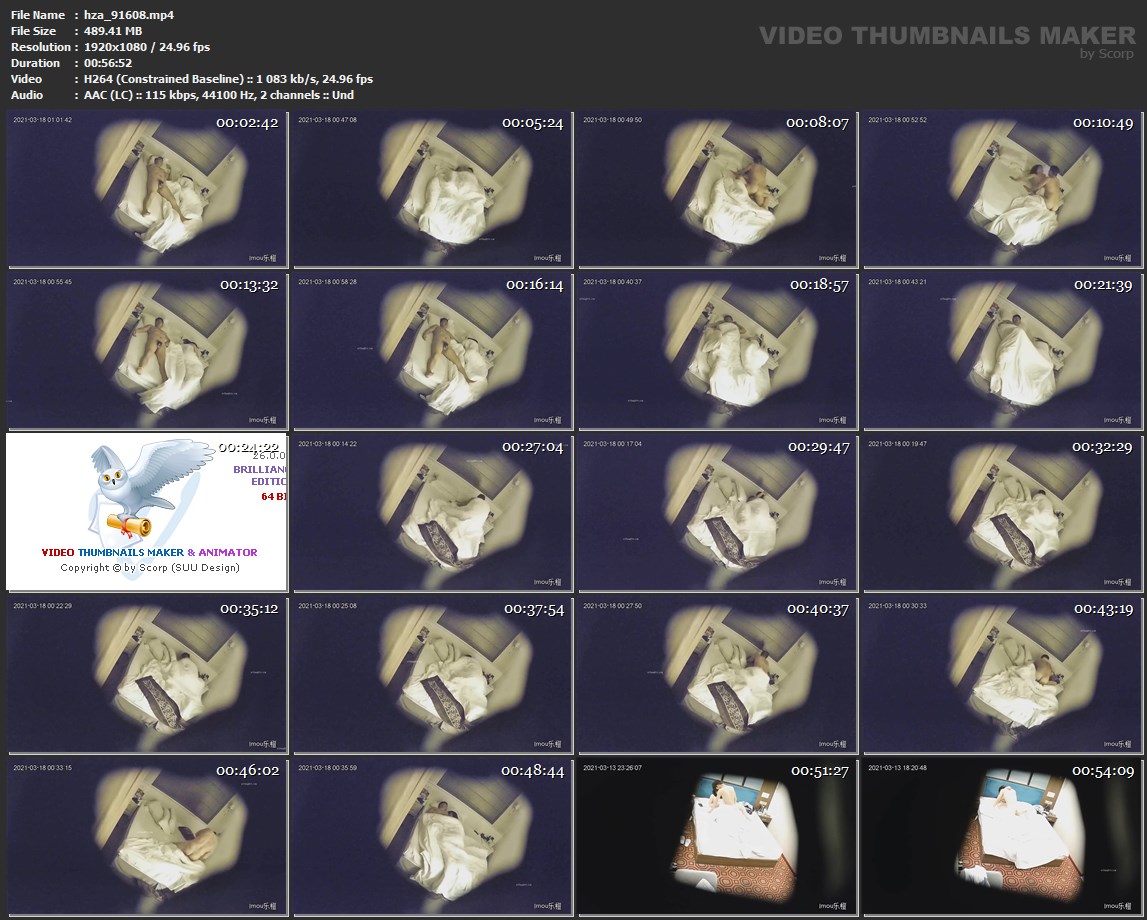This screenshot has height=920, width=1147.
Task: Choose the 00:35:12 thumbnail
Action: pyautogui.click(x=147, y=675)
